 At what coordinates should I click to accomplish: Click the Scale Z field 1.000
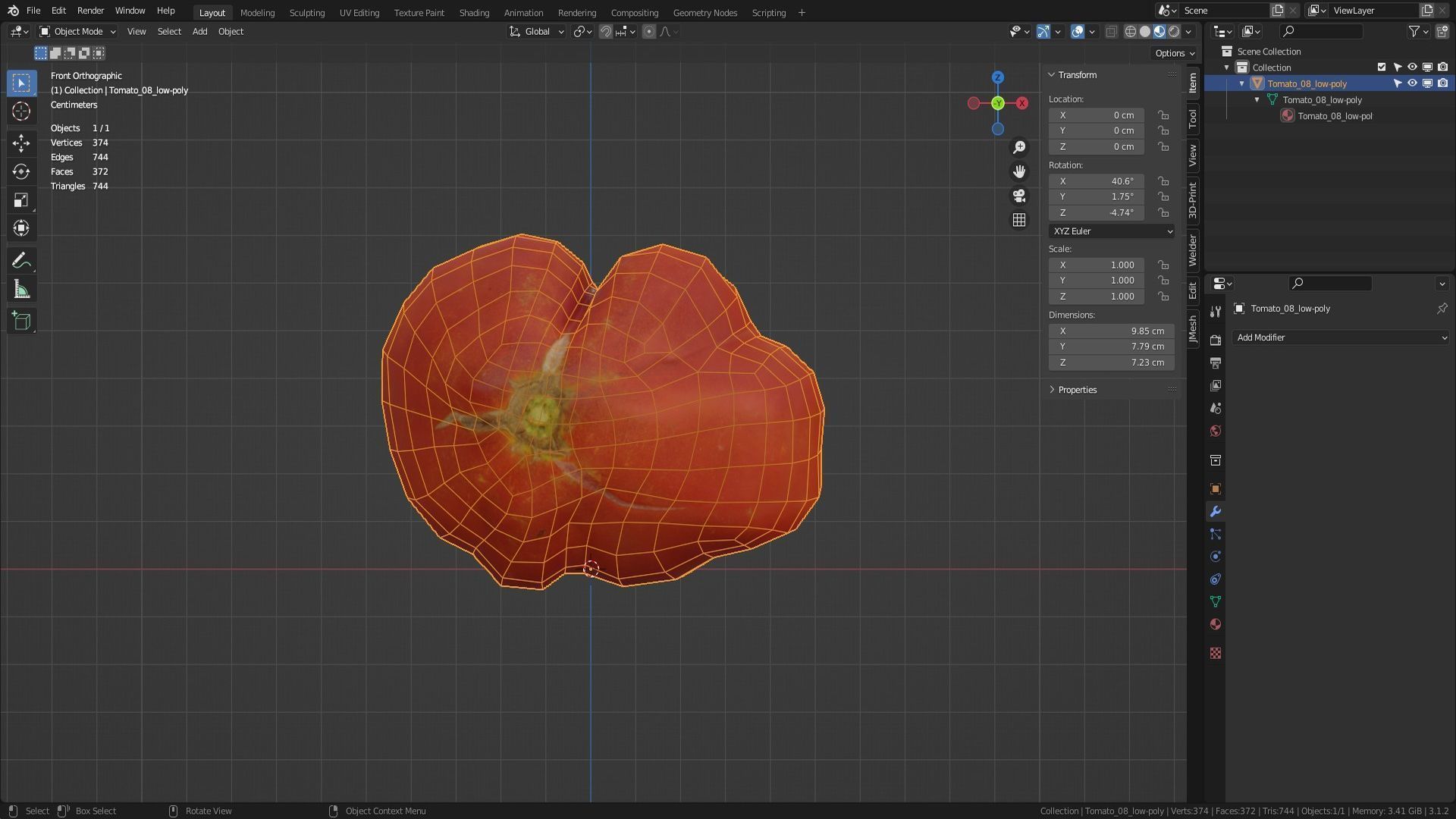(x=1097, y=297)
